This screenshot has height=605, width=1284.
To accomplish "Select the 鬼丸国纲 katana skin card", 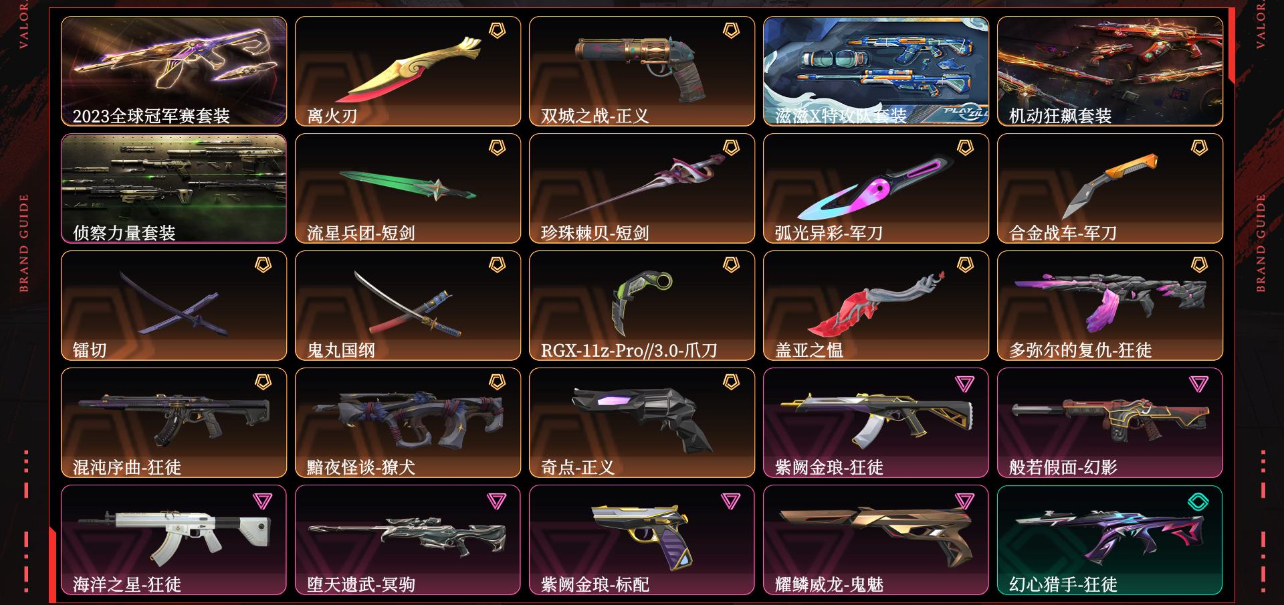I will point(408,305).
